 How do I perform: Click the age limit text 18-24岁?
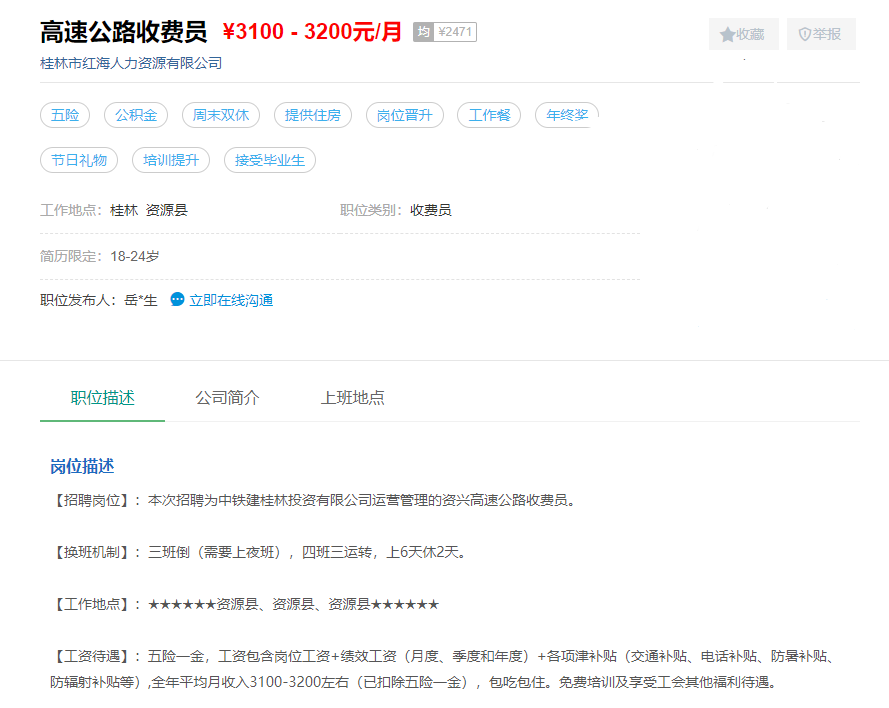(135, 256)
